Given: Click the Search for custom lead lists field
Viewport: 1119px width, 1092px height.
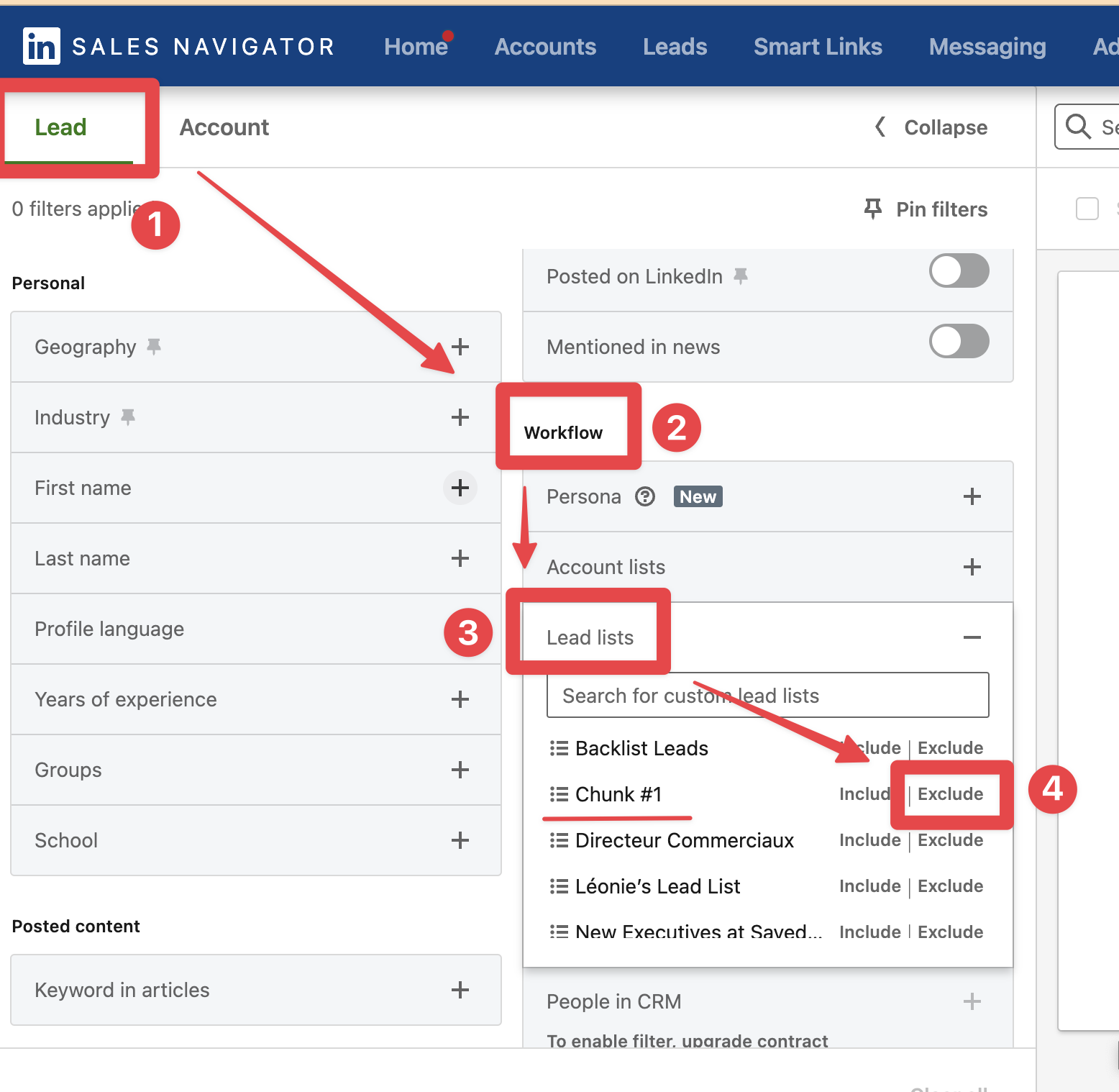Looking at the screenshot, I should coord(767,695).
